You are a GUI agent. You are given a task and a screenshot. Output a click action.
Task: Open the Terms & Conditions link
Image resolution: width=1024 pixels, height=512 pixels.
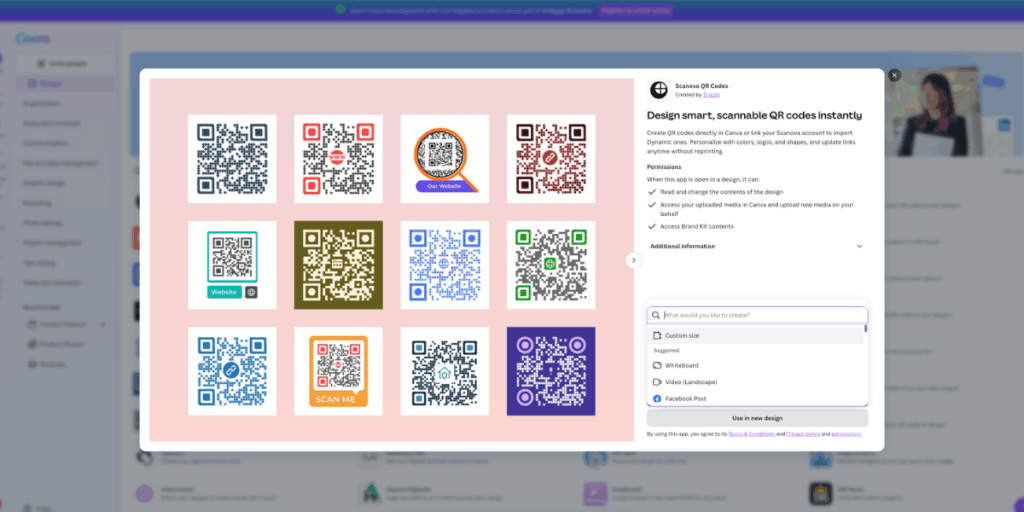click(x=751, y=434)
